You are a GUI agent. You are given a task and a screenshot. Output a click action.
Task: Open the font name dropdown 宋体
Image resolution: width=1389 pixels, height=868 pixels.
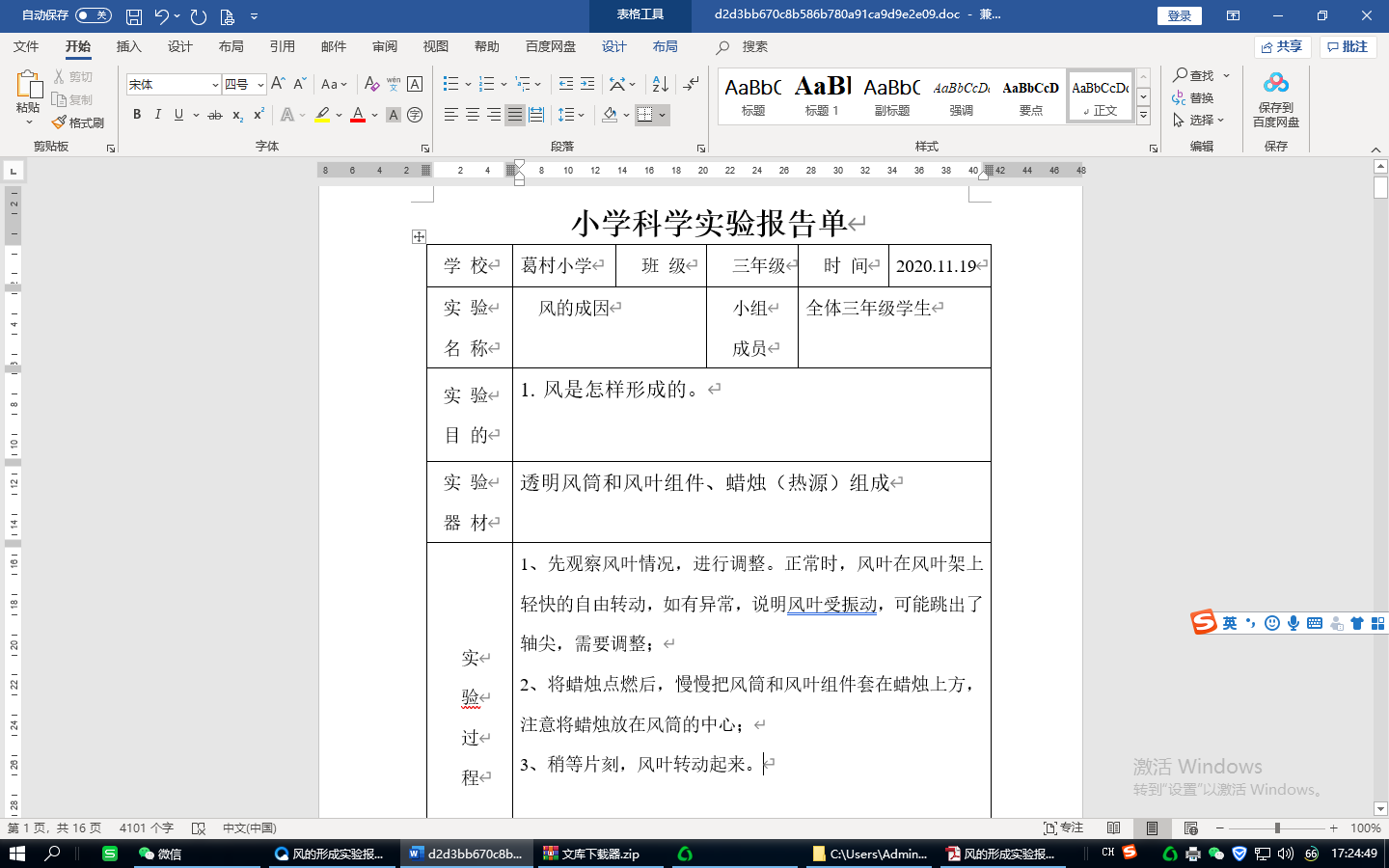click(x=215, y=85)
